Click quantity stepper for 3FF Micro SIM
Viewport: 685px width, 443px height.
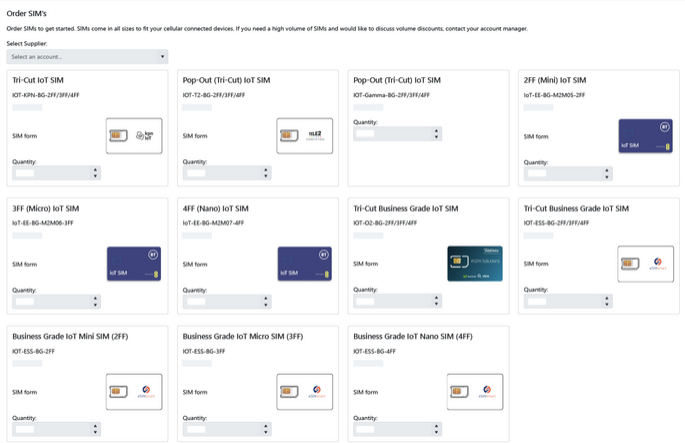95,300
